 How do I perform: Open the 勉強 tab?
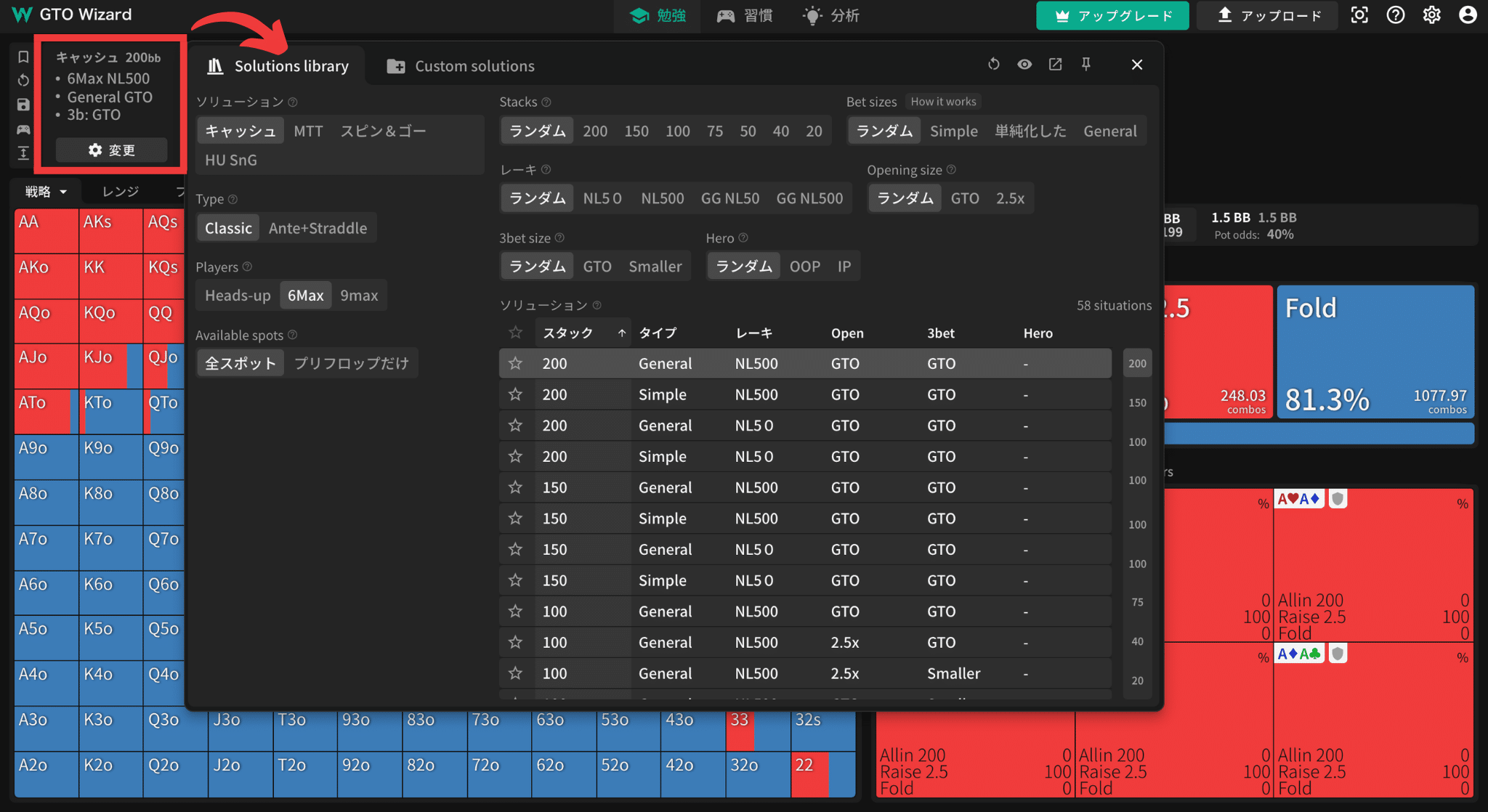[658, 15]
